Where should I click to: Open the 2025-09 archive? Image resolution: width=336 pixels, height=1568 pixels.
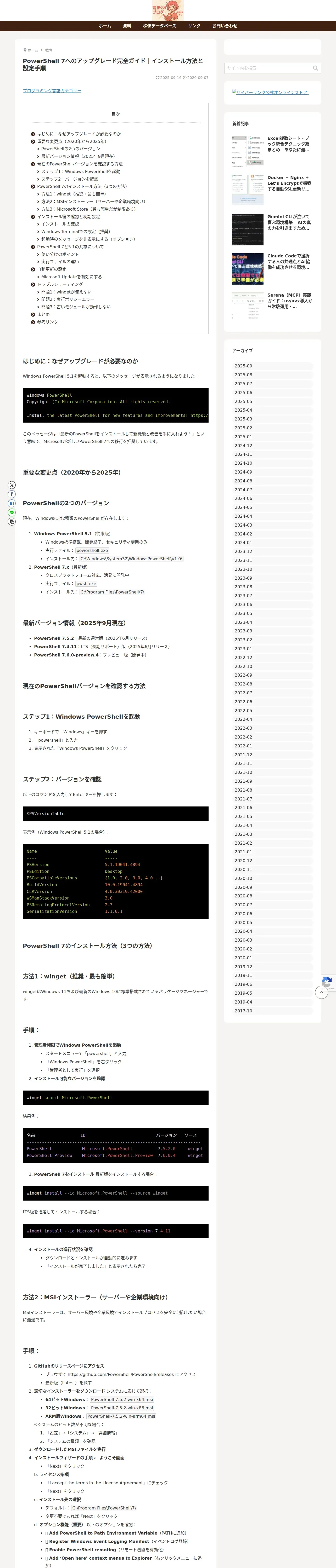tap(273, 366)
